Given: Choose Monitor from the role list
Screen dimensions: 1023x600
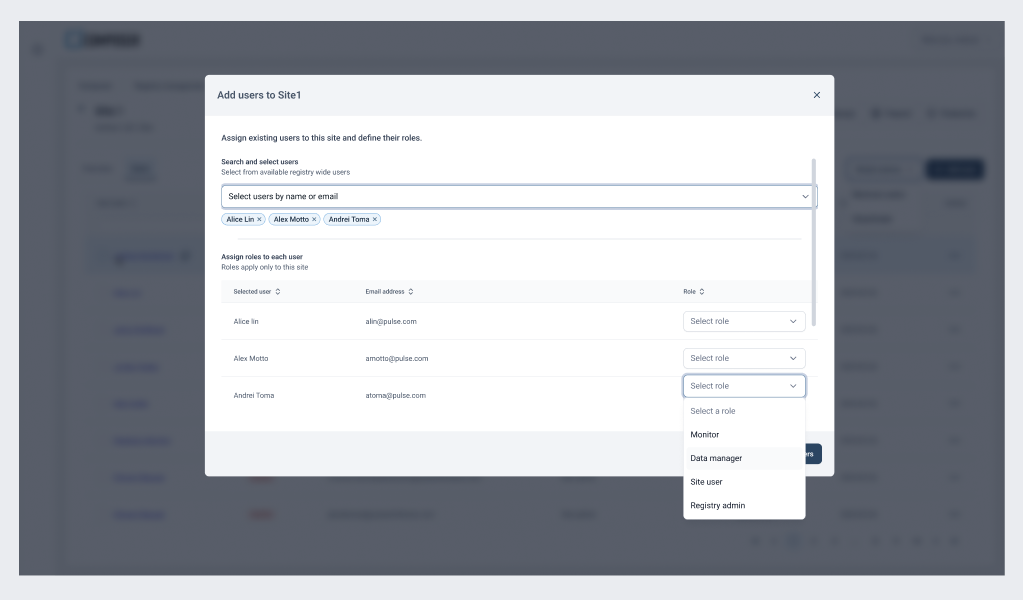Looking at the screenshot, I should point(744,434).
